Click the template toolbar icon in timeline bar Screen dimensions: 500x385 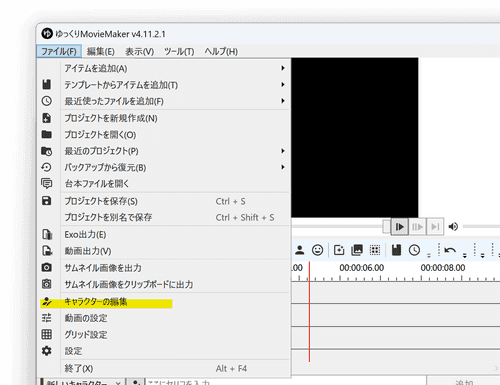pyautogui.click(x=396, y=250)
